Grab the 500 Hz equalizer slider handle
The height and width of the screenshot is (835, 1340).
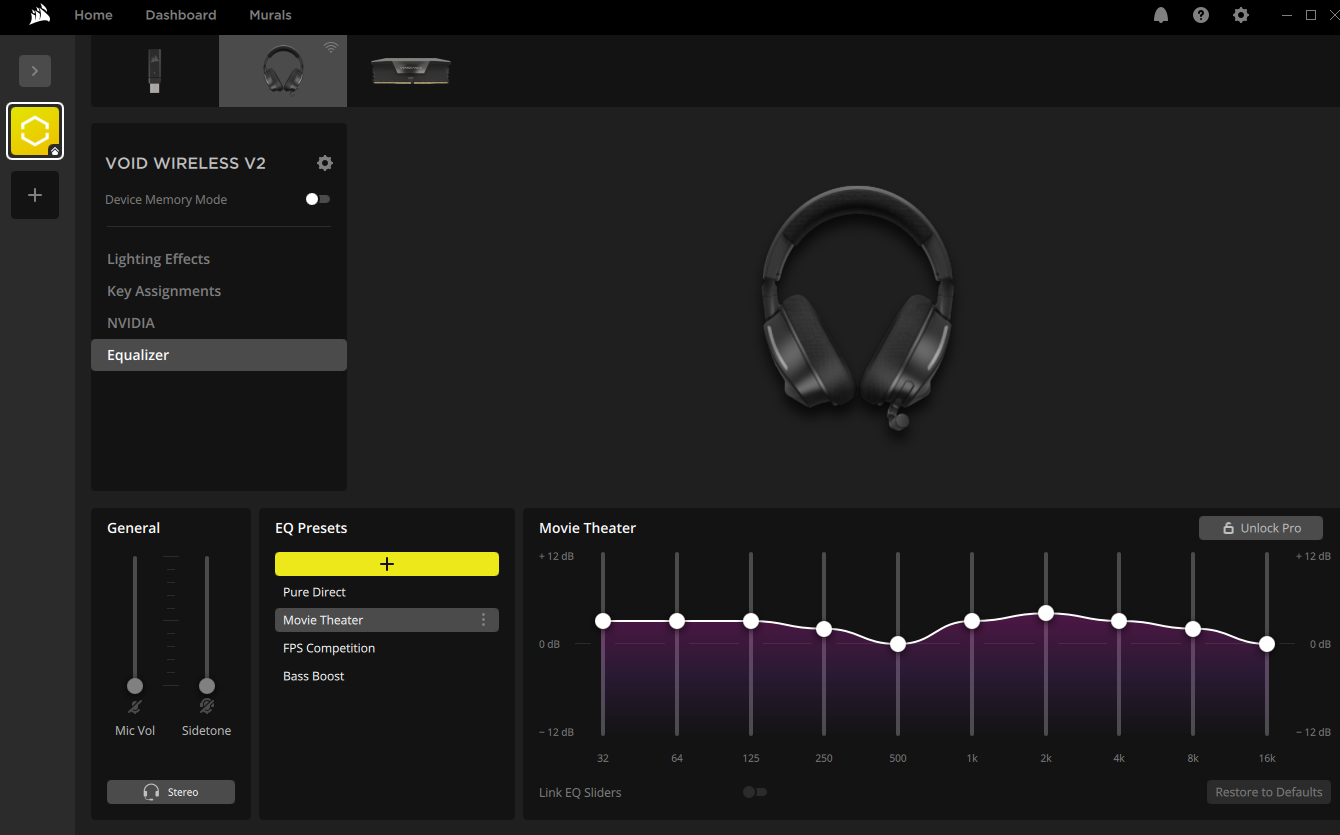pyautogui.click(x=897, y=646)
